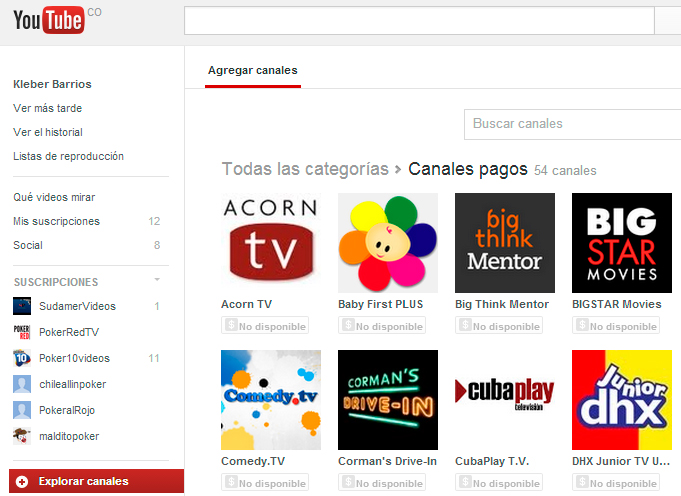This screenshot has height=496, width=681.
Task: Open PokeralRojo channel avatar icon
Action: pos(22,410)
